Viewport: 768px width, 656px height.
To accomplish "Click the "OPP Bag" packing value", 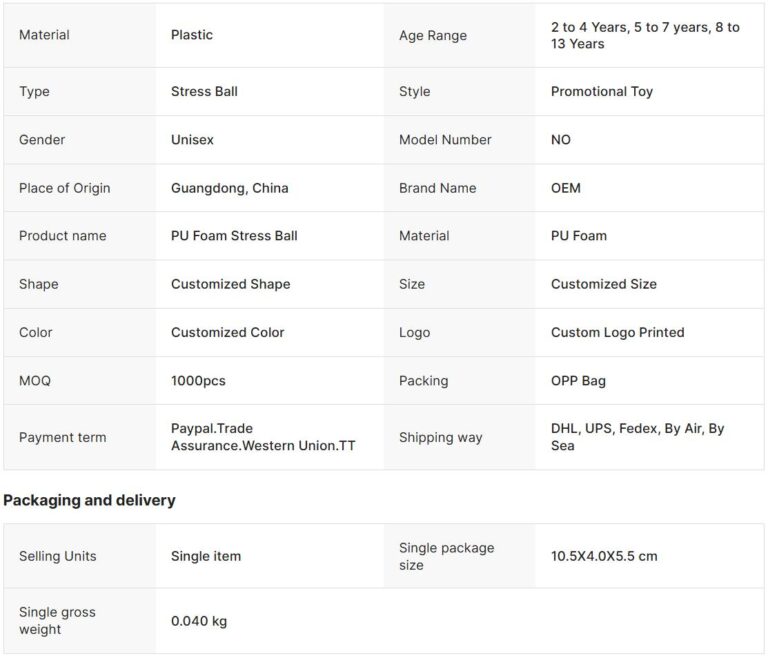I will (x=578, y=381).
